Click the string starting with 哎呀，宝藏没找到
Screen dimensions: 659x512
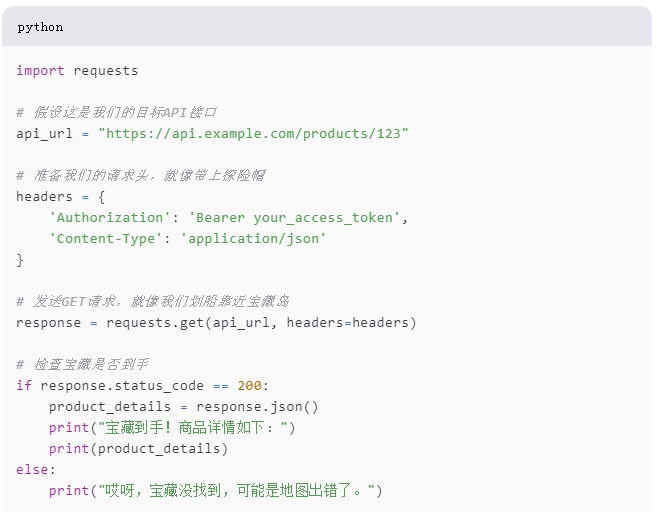236,491
